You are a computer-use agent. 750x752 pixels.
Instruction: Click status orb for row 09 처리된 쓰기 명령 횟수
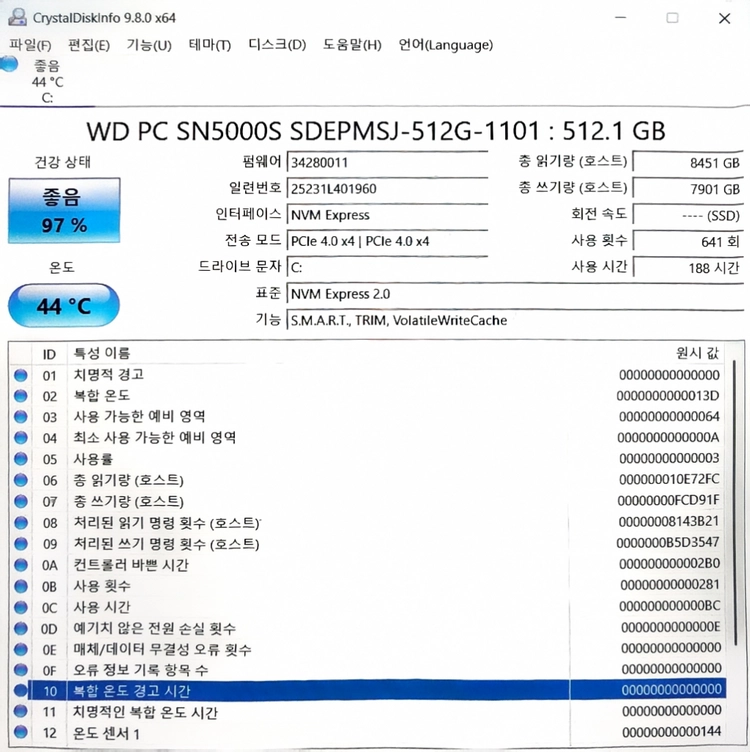(21, 543)
